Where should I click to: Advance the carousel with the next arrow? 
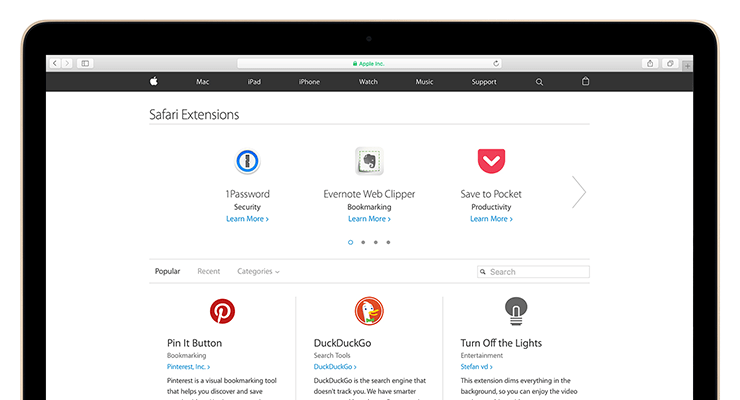click(x=579, y=192)
